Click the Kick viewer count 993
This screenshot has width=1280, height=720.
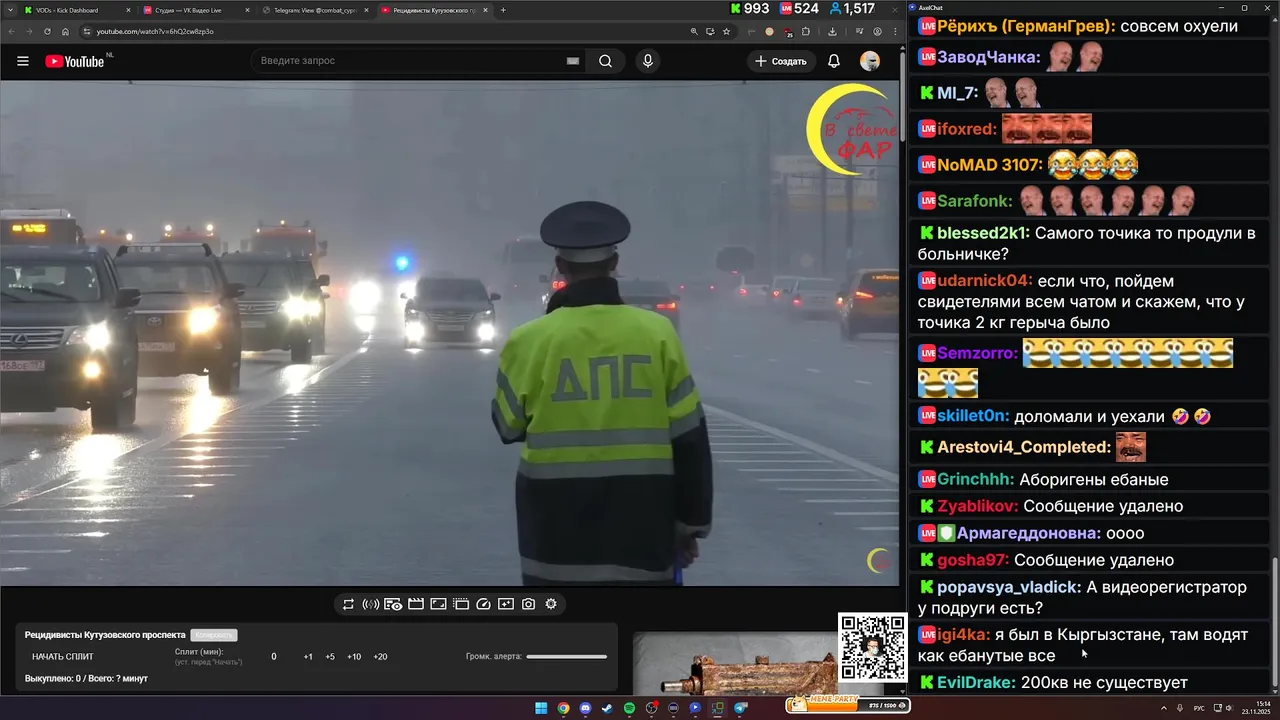point(749,9)
